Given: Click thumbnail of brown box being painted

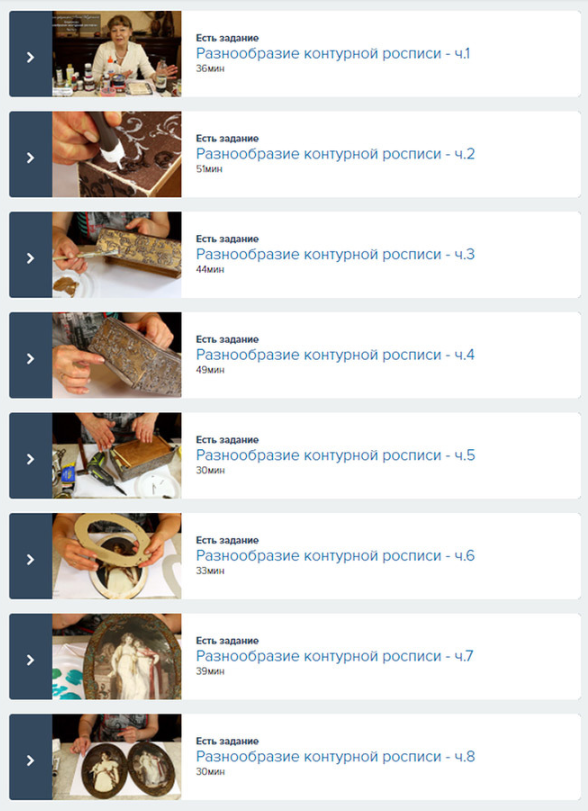Looking at the screenshot, I should click(117, 154).
